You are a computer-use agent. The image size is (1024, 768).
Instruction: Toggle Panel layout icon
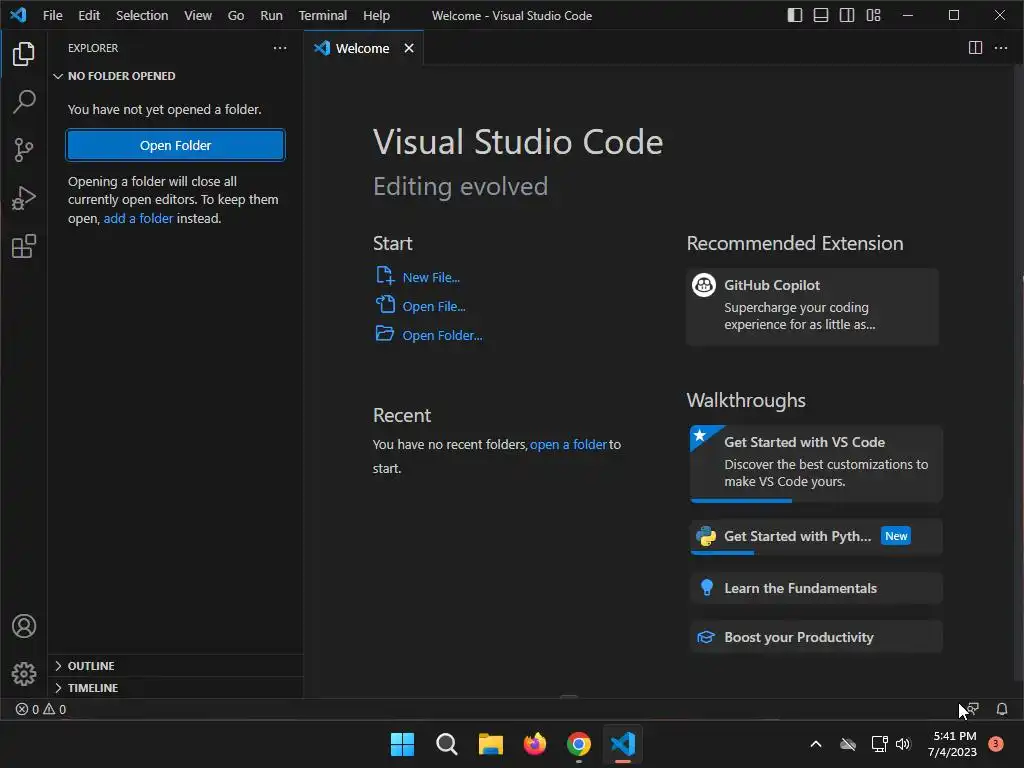(x=821, y=15)
